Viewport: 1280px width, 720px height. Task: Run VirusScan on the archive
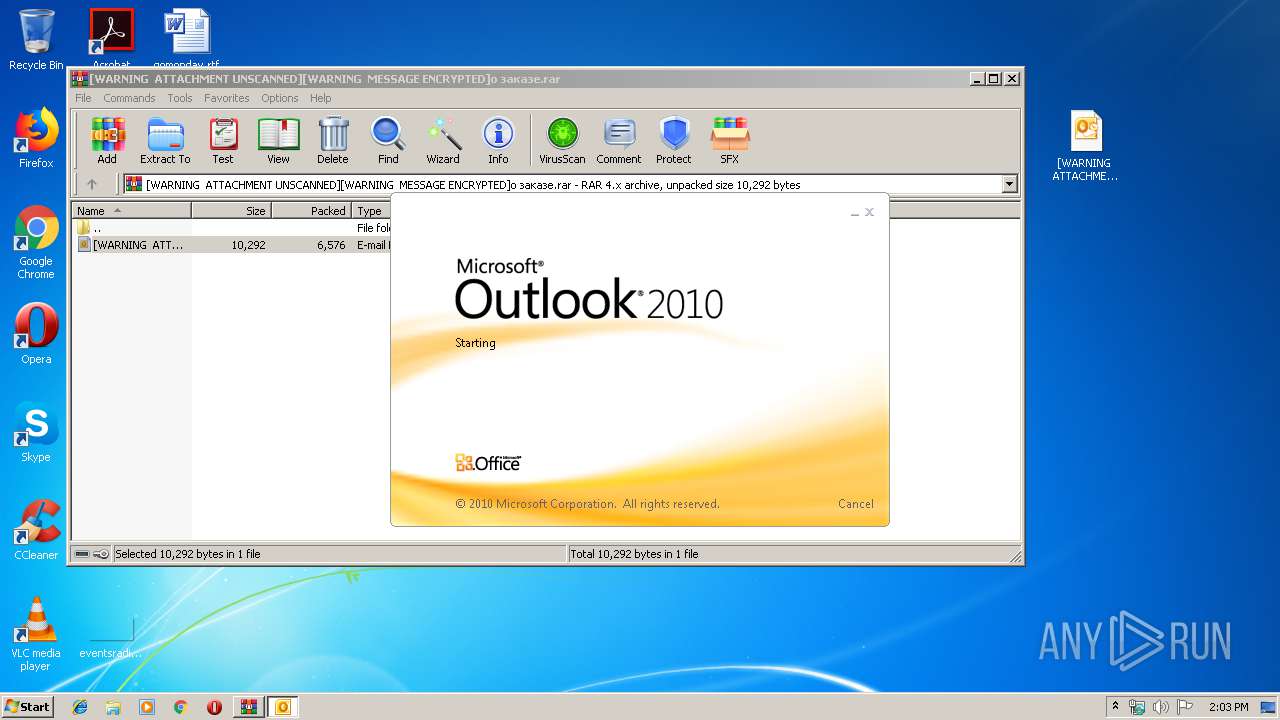562,141
